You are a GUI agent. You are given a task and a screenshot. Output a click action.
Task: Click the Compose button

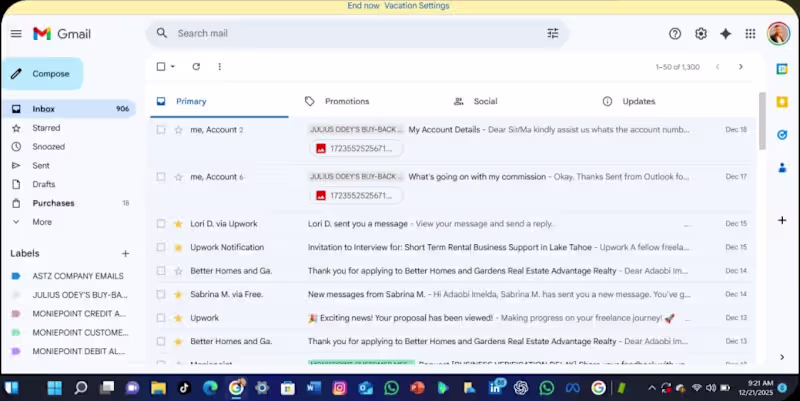pos(43,74)
